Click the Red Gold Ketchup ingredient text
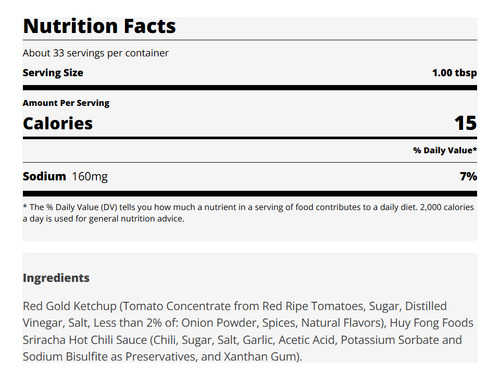The image size is (500, 380). [x=70, y=306]
